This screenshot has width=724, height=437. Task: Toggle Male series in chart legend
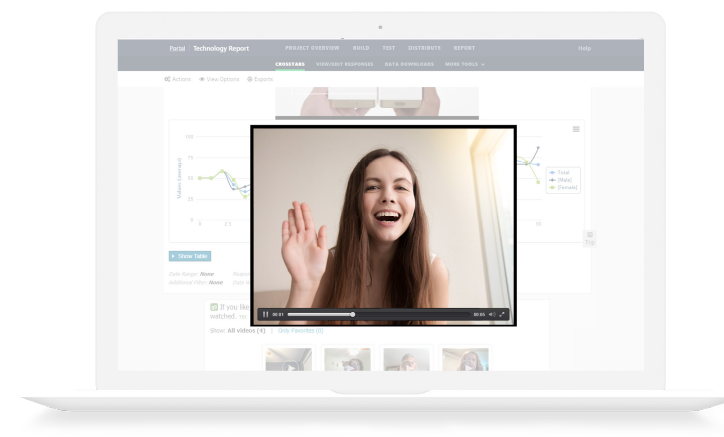coord(564,179)
